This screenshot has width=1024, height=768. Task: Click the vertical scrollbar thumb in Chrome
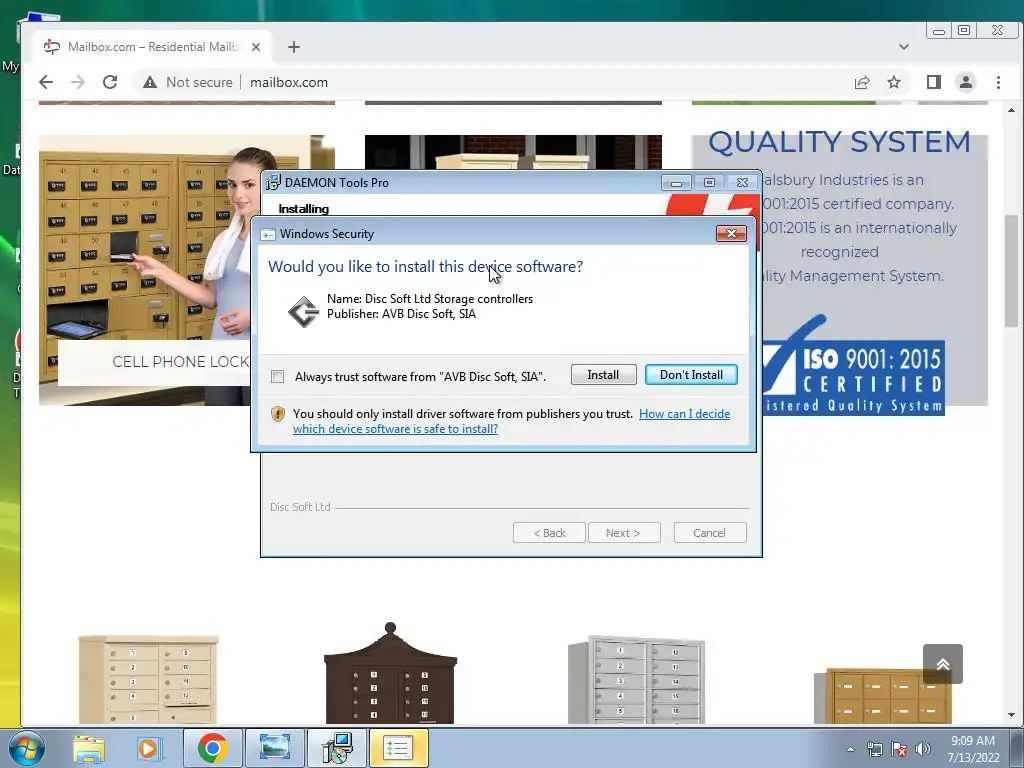(1012, 271)
